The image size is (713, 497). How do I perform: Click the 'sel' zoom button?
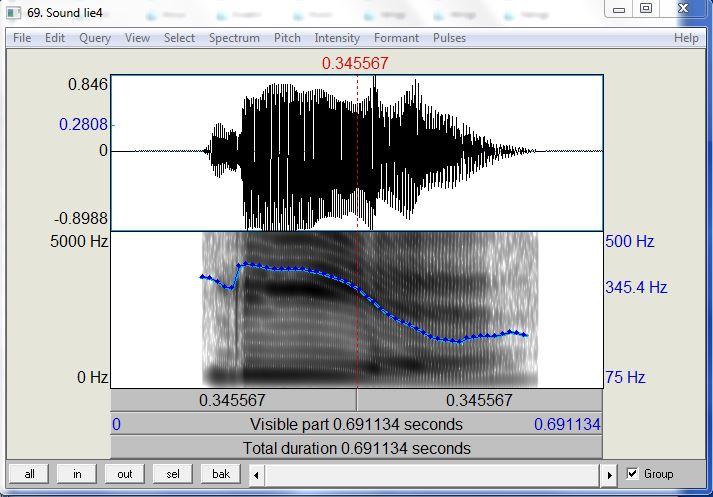[x=173, y=474]
